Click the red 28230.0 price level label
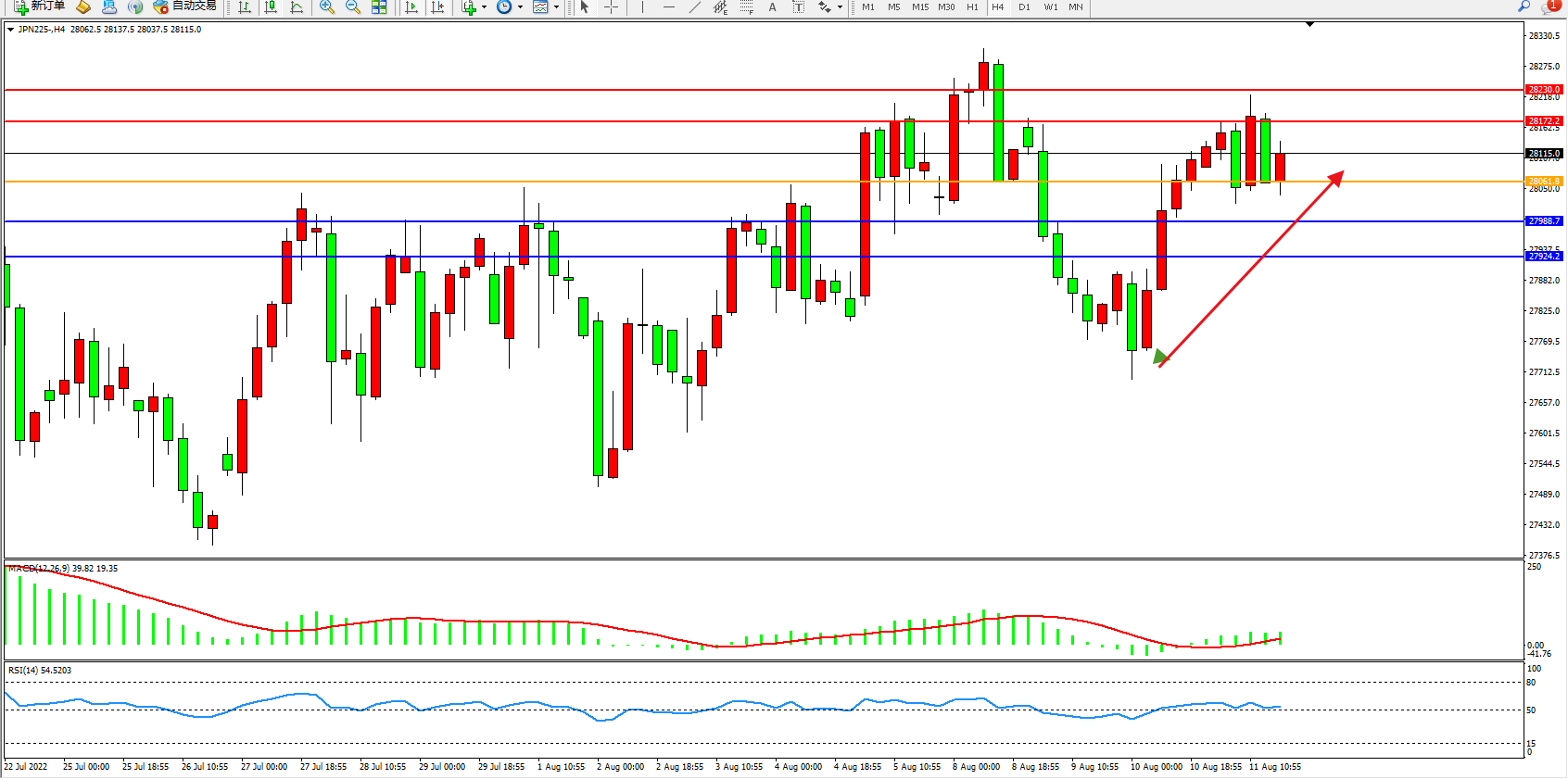This screenshot has height=779, width=1568. point(1544,90)
